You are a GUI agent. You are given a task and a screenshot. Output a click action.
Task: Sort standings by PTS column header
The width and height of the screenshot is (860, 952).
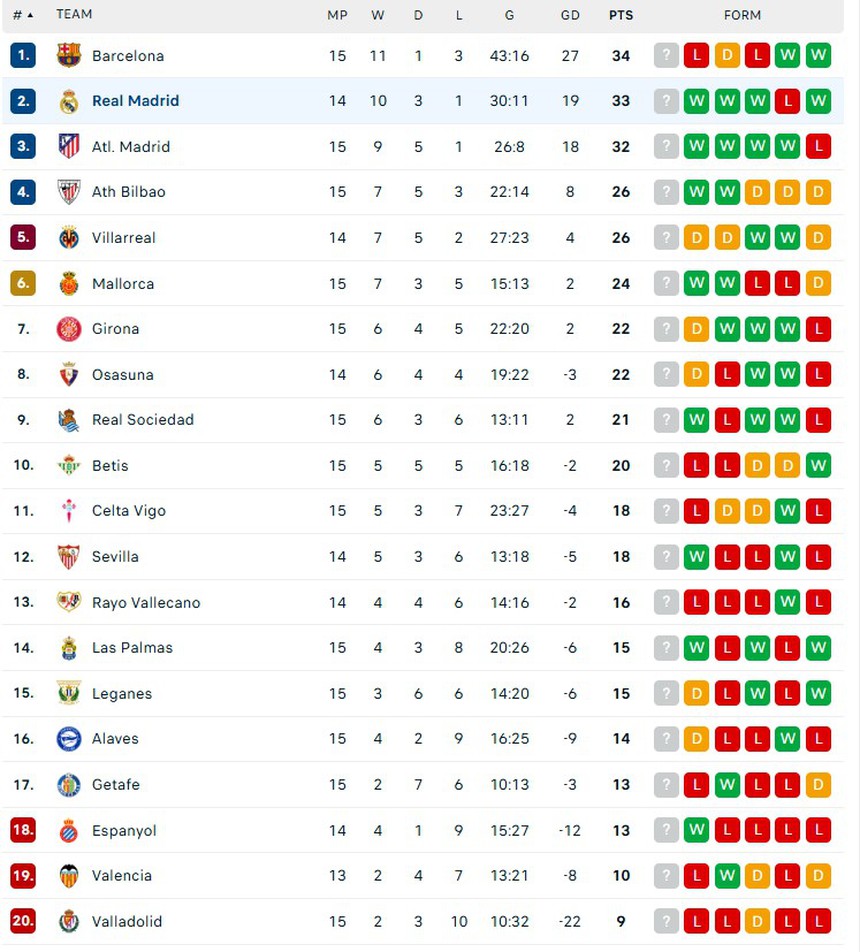tap(621, 15)
